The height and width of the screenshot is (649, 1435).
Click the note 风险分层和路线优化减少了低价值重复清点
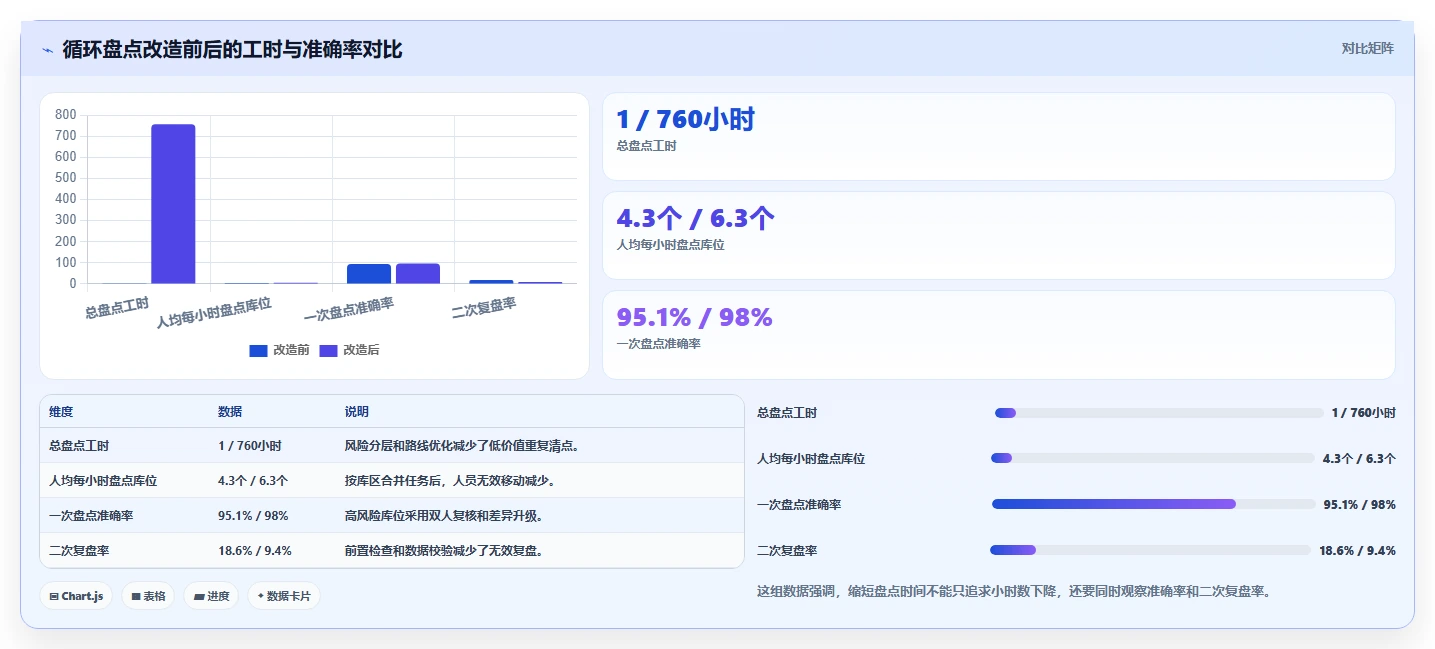[462, 446]
